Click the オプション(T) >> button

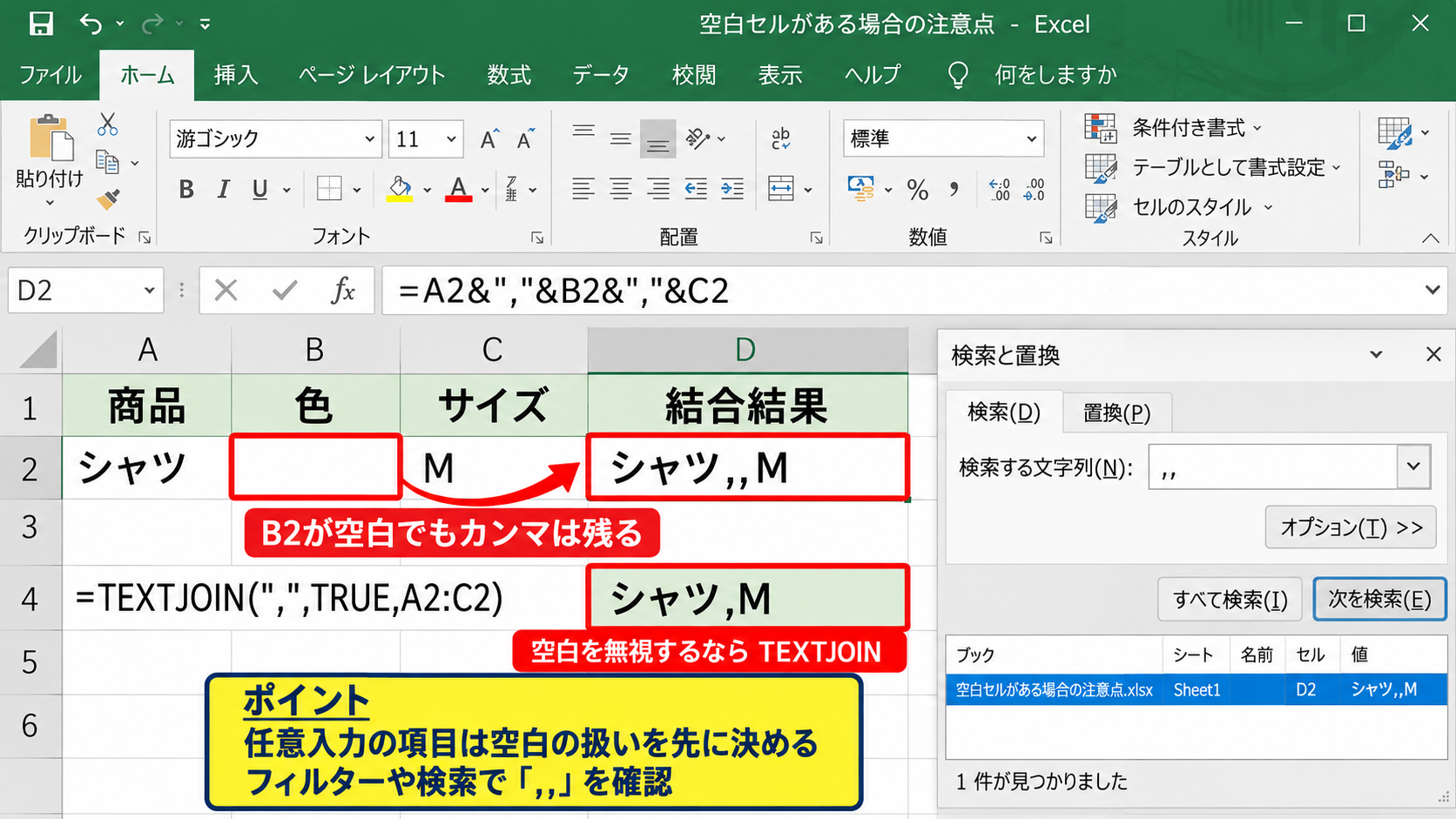point(1351,527)
